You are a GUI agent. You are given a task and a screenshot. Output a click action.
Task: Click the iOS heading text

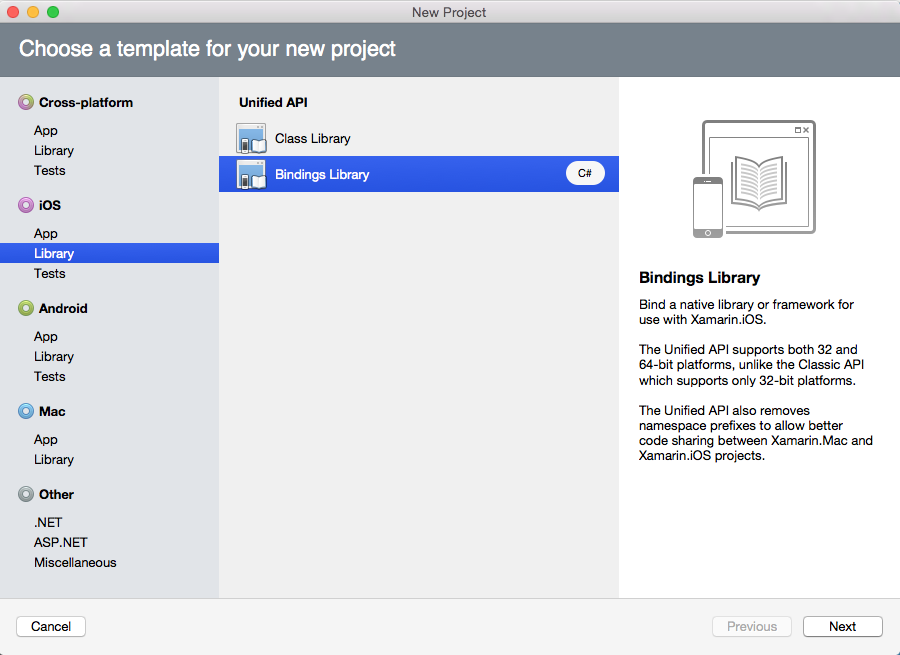click(50, 205)
